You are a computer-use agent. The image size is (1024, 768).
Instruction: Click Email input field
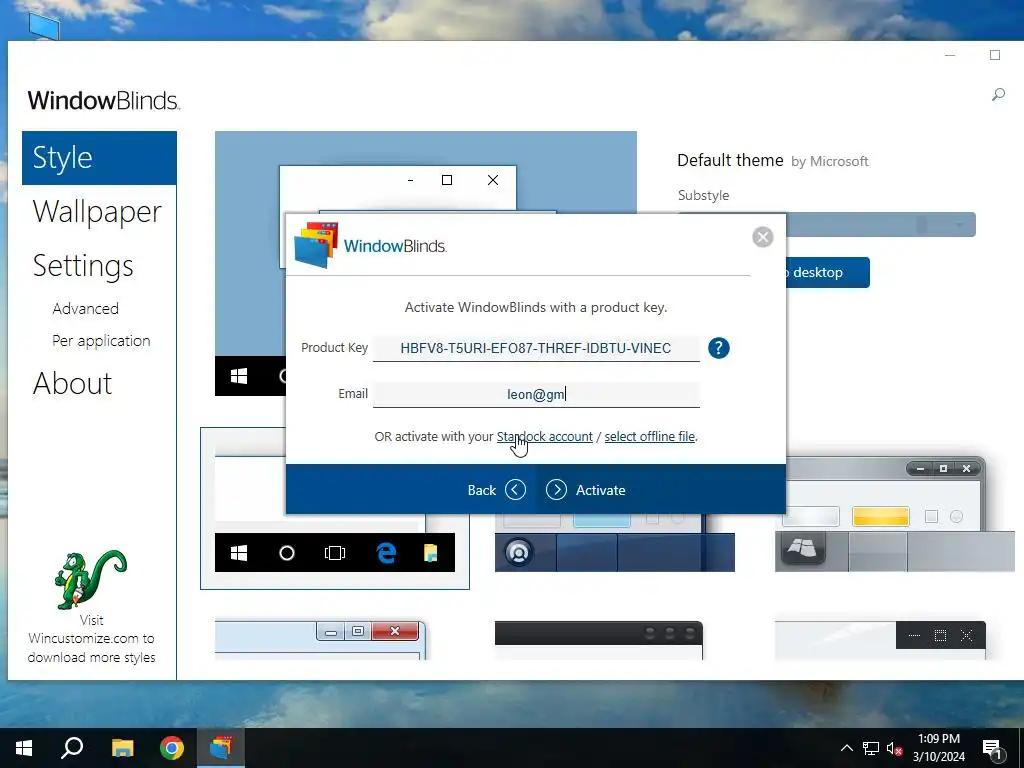point(536,394)
